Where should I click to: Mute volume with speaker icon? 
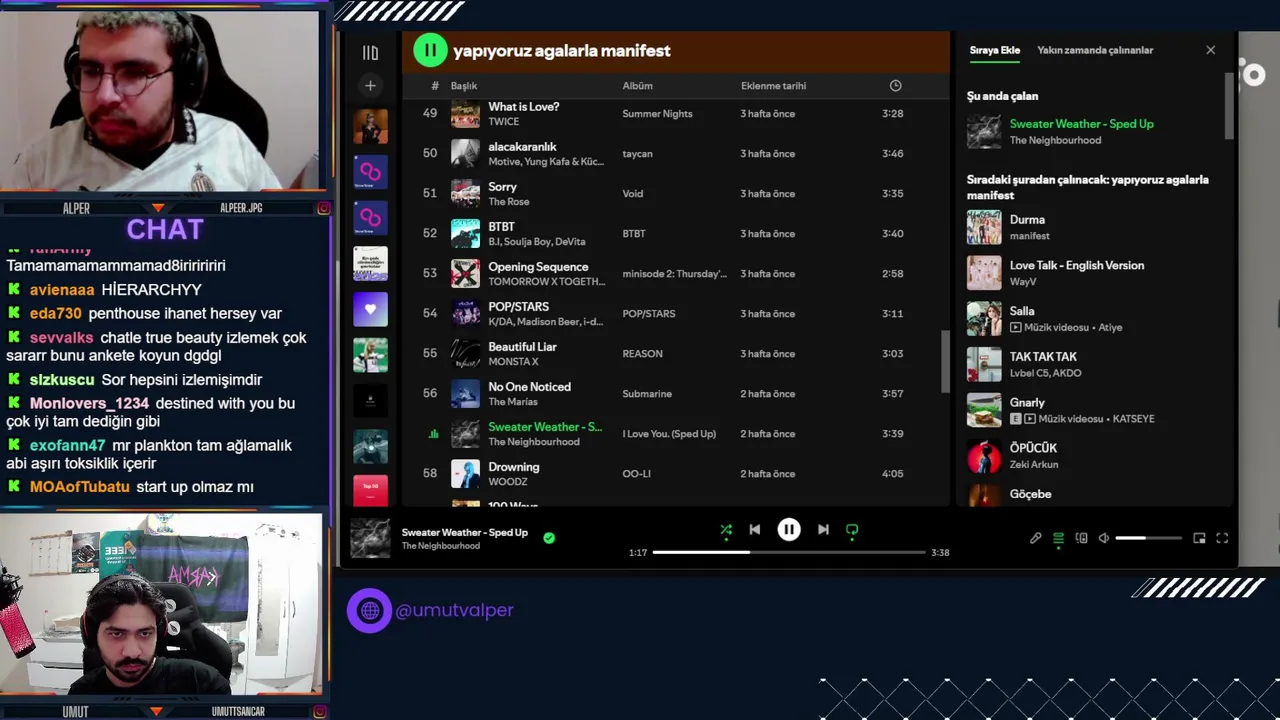[1104, 538]
